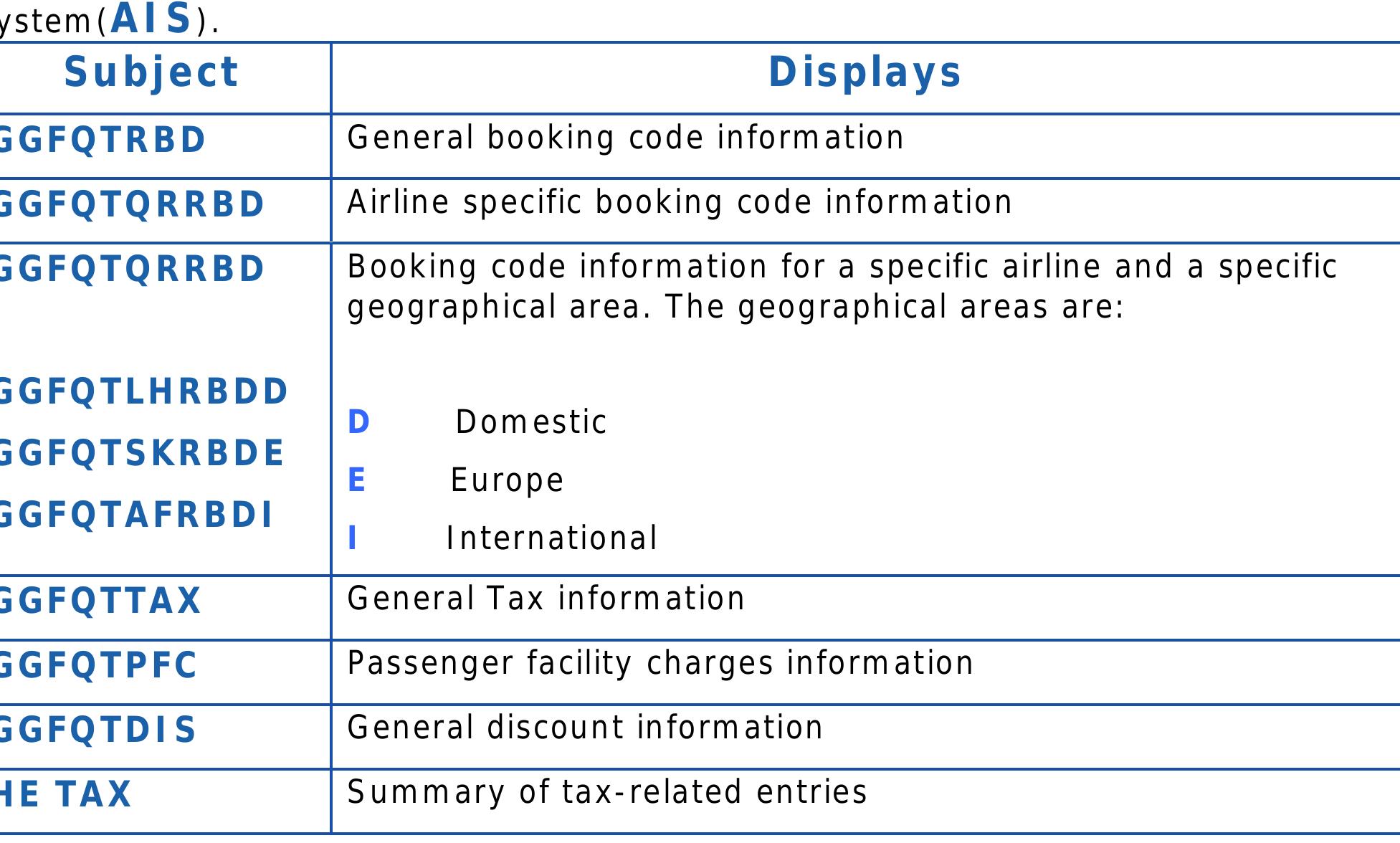Click the blue AIS link text
Screen dimensions: 1400x843
(x=151, y=19)
